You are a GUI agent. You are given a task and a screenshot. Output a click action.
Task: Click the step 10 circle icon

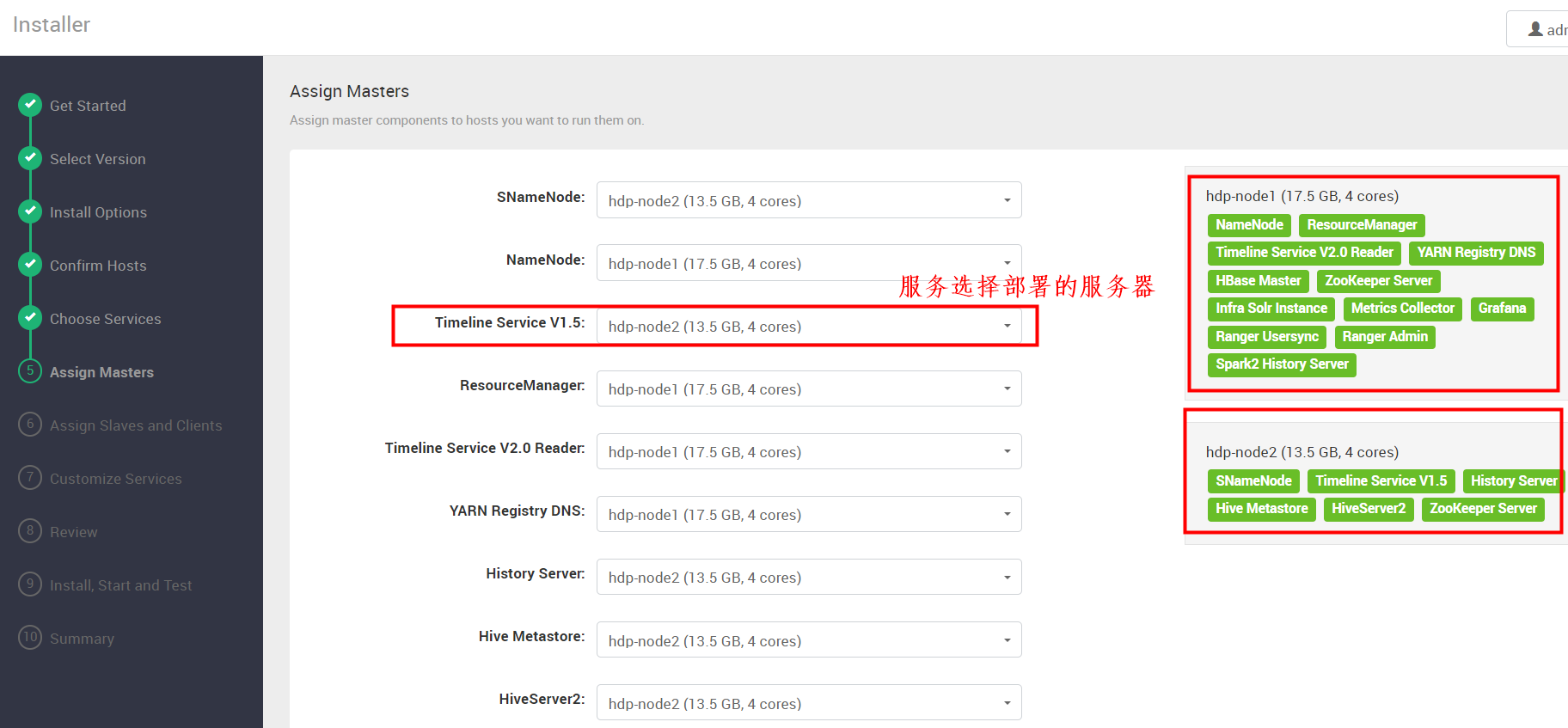[x=30, y=637]
